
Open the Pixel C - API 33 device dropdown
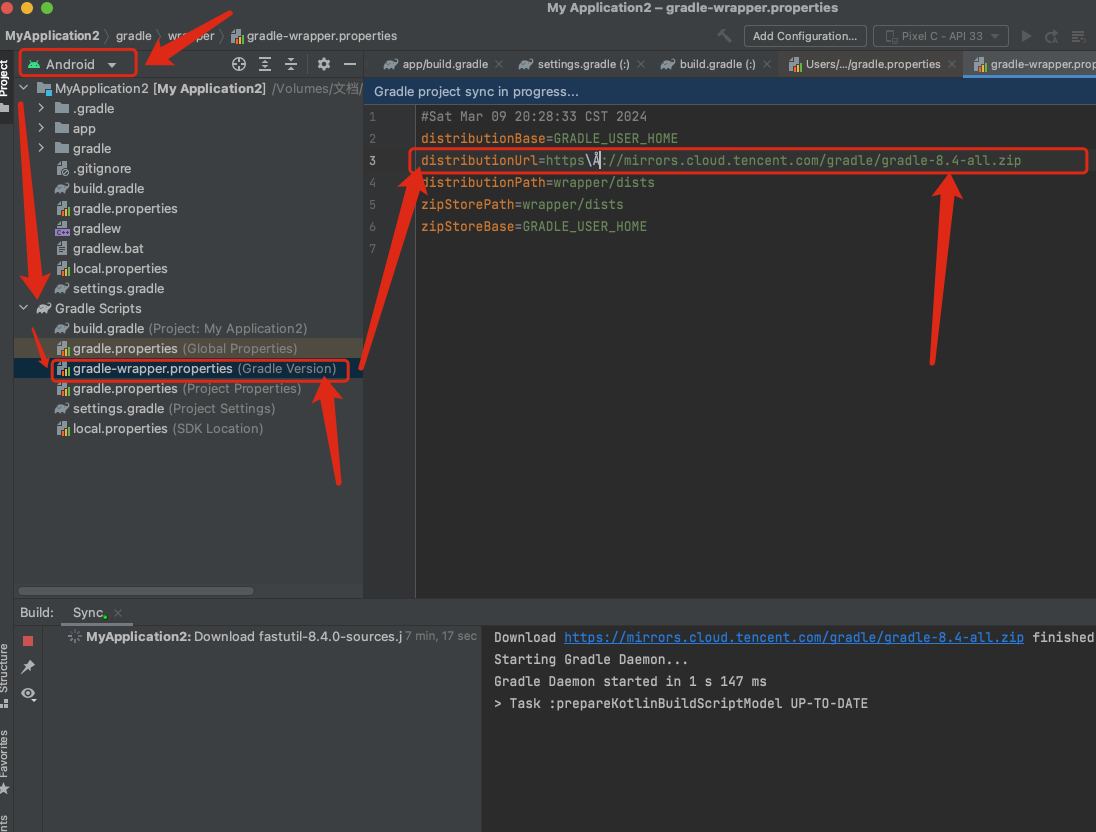tap(941, 36)
